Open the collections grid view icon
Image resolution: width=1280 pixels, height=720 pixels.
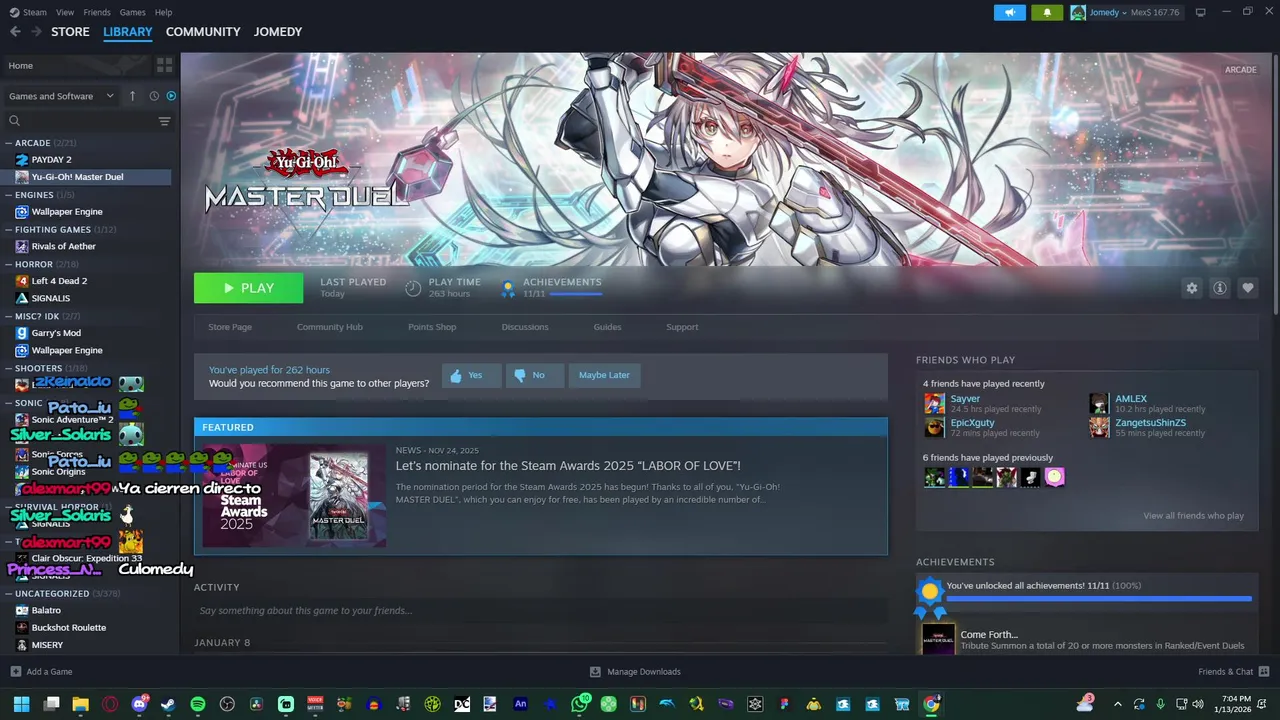165,65
